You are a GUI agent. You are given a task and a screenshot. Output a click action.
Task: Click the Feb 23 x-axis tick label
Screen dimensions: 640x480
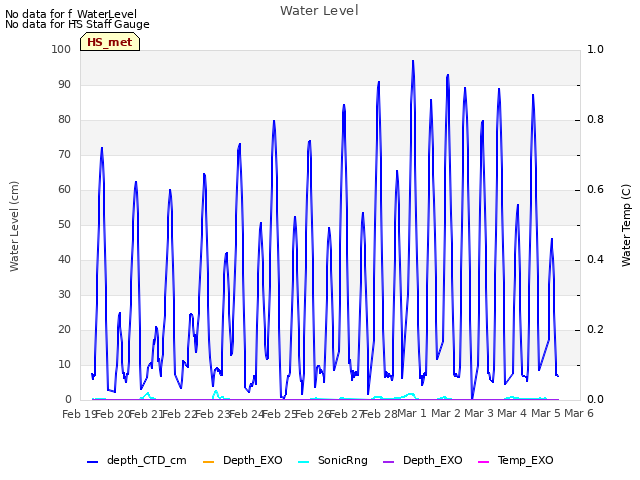(213, 414)
